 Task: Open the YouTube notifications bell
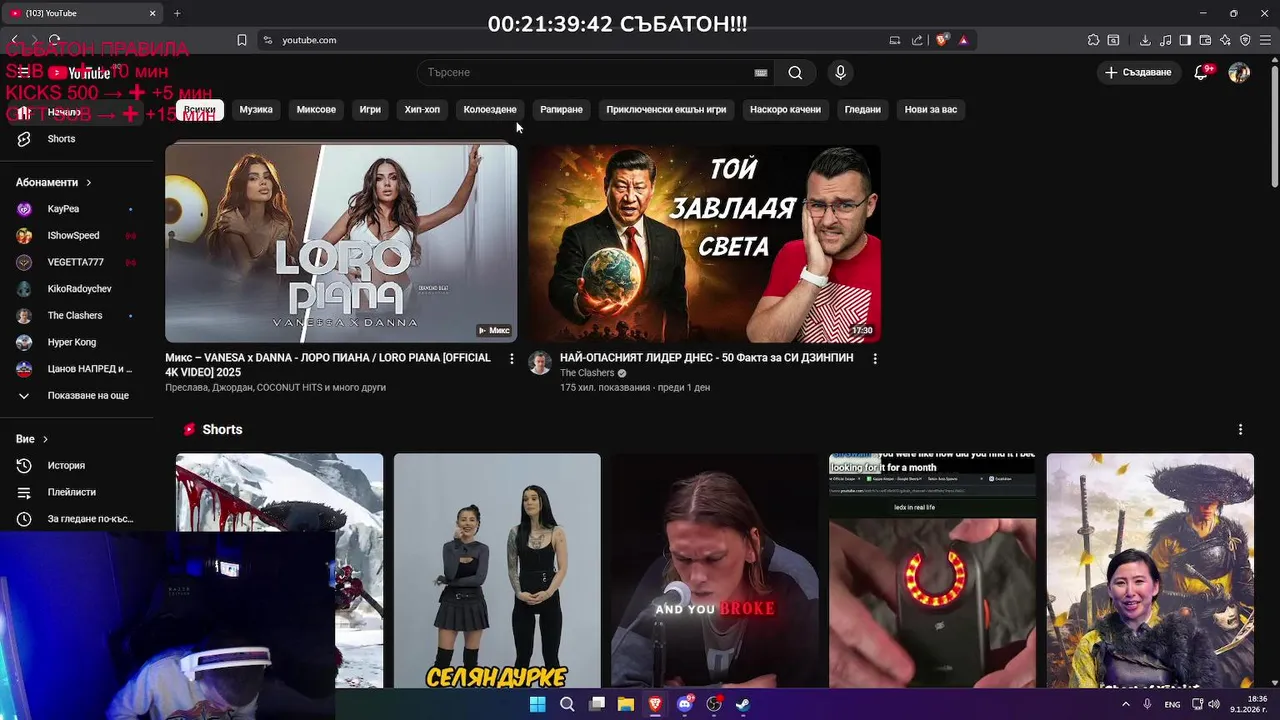click(1202, 72)
